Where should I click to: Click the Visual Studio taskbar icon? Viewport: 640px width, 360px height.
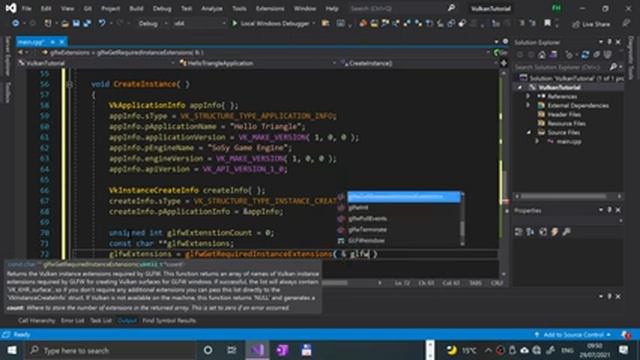point(257,350)
